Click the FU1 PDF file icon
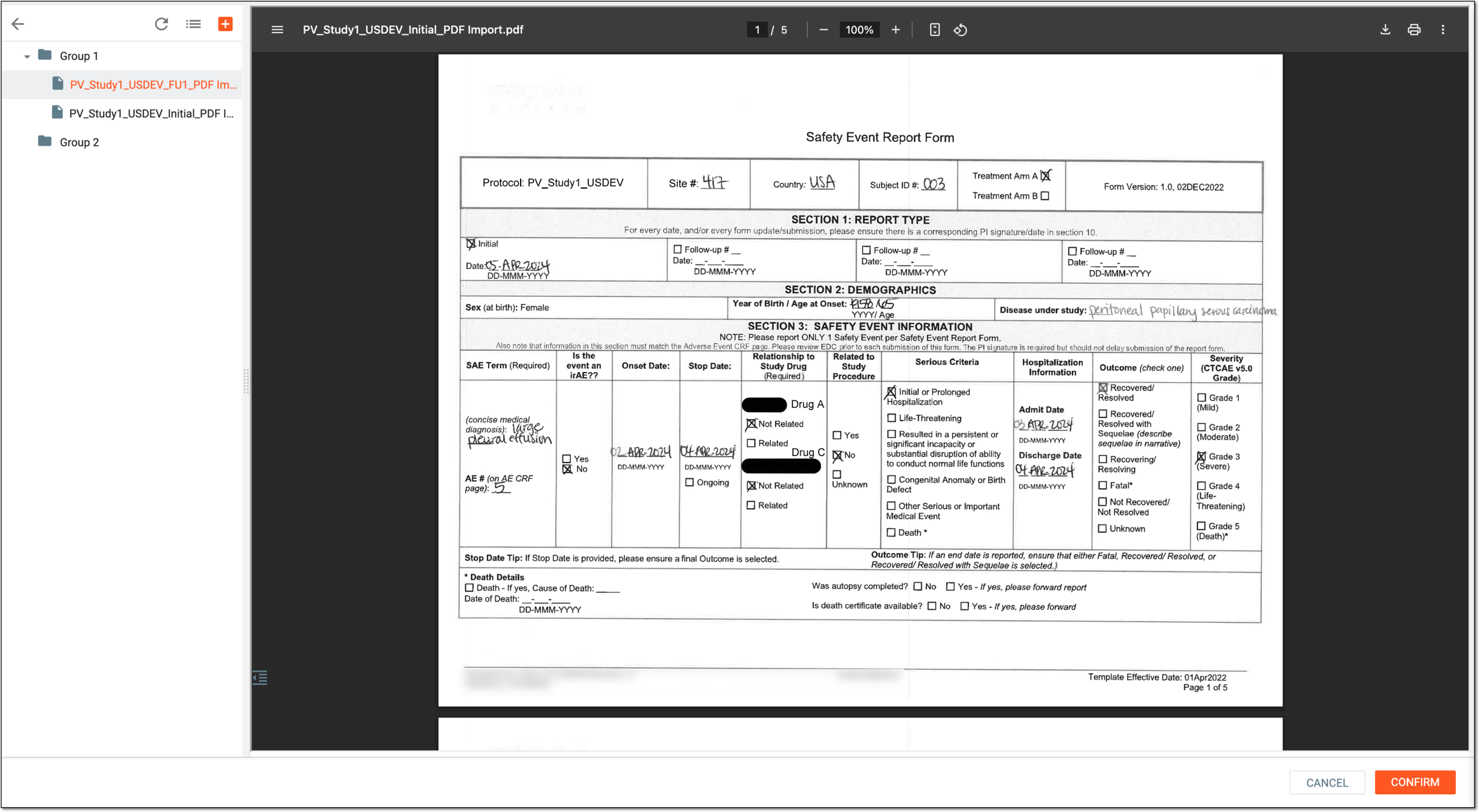 [58, 83]
